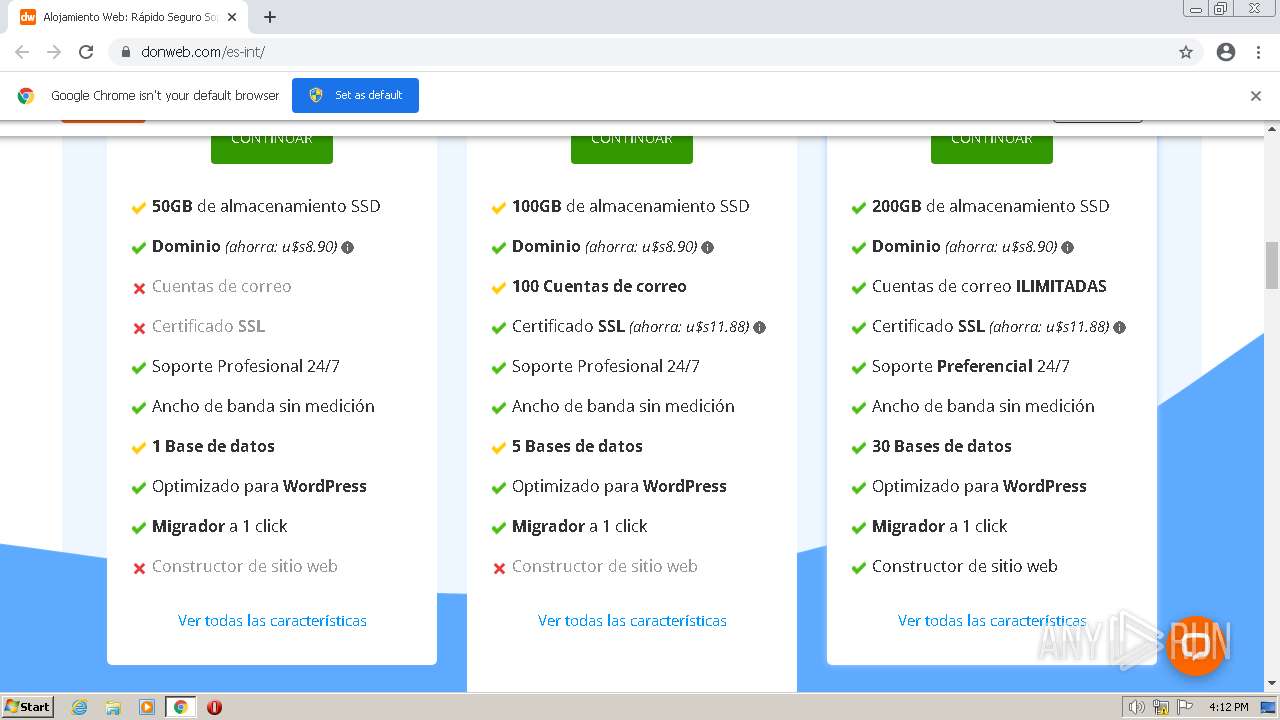Click the text 200GB de almacenamiento SSD

[x=990, y=206]
